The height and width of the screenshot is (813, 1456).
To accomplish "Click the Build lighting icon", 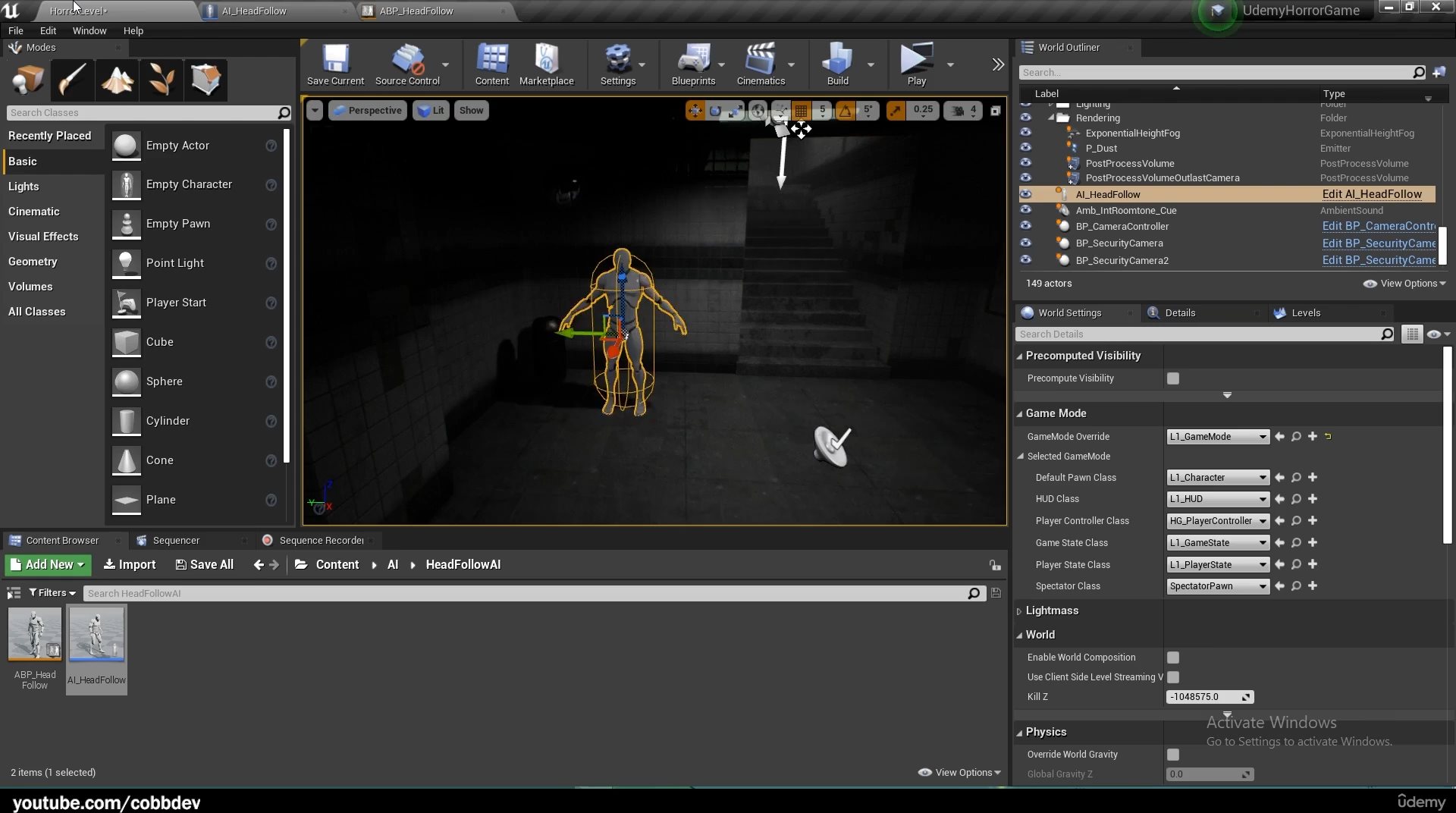I will tap(837, 64).
